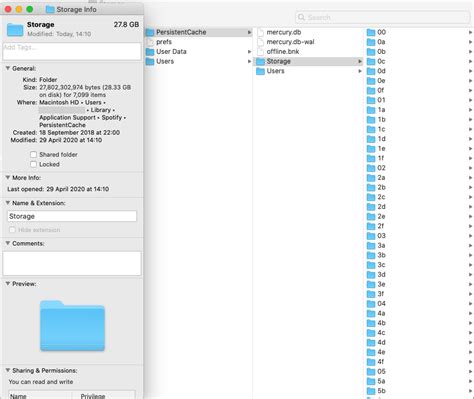Viewport: 474px width, 399px height.
Task: Enable the Locked checkbox
Action: 33,164
